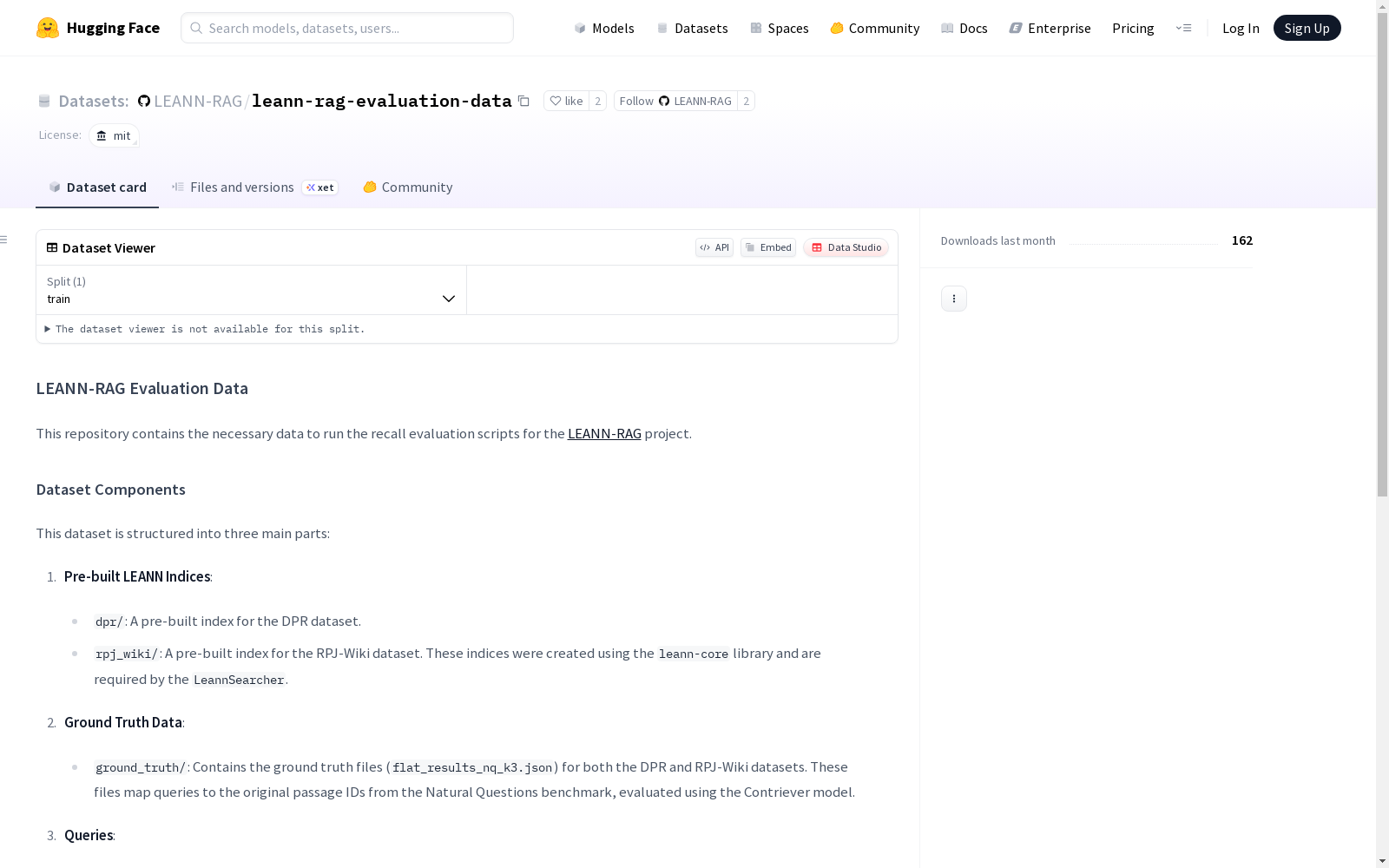Click the follower count next to Follow

746,101
